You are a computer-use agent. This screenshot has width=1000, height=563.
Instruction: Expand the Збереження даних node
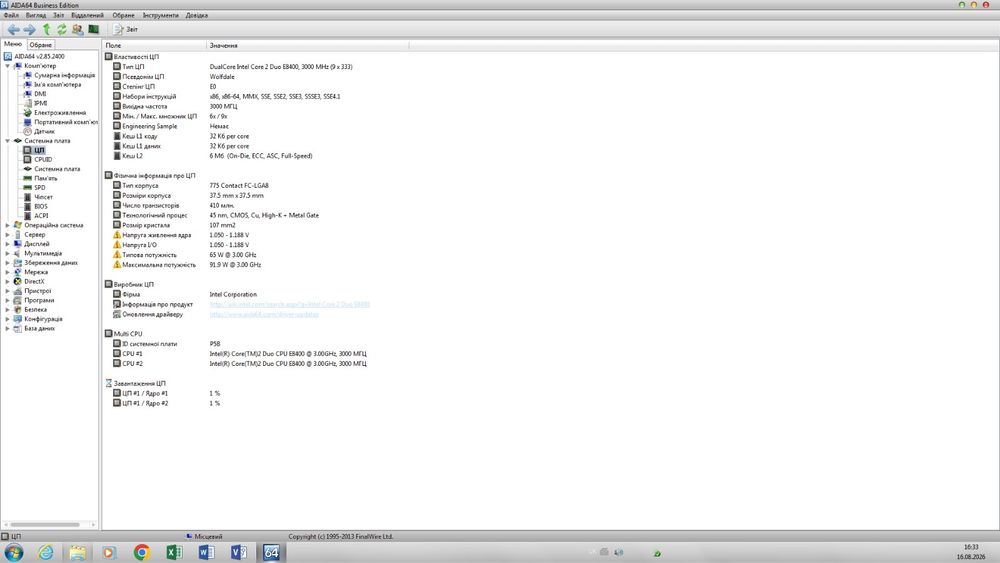pos(8,263)
